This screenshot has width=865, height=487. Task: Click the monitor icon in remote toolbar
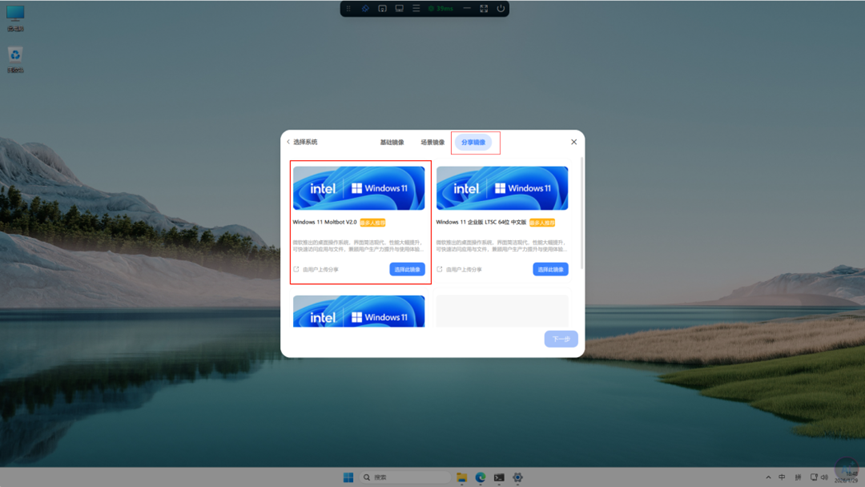(x=399, y=8)
